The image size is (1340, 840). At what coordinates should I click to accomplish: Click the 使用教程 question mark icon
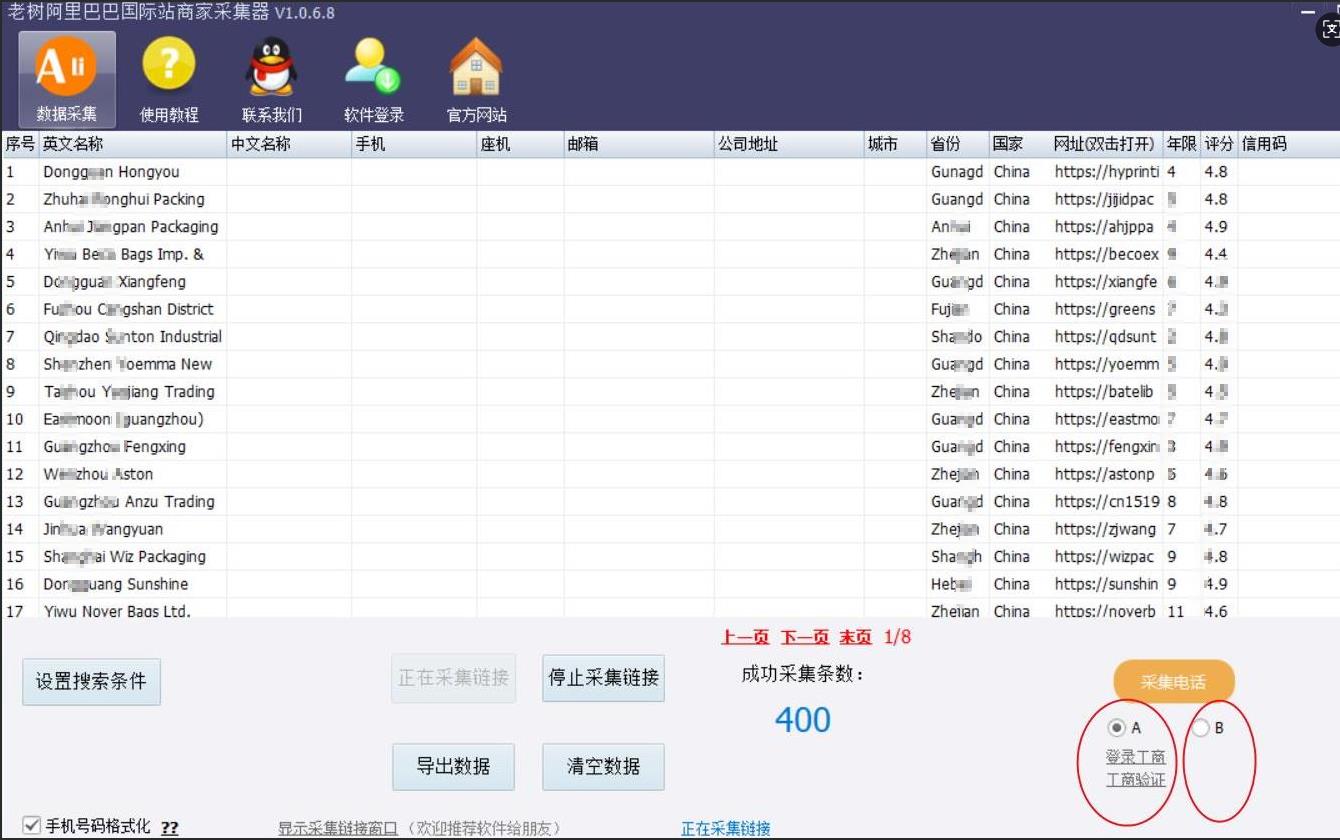(169, 77)
